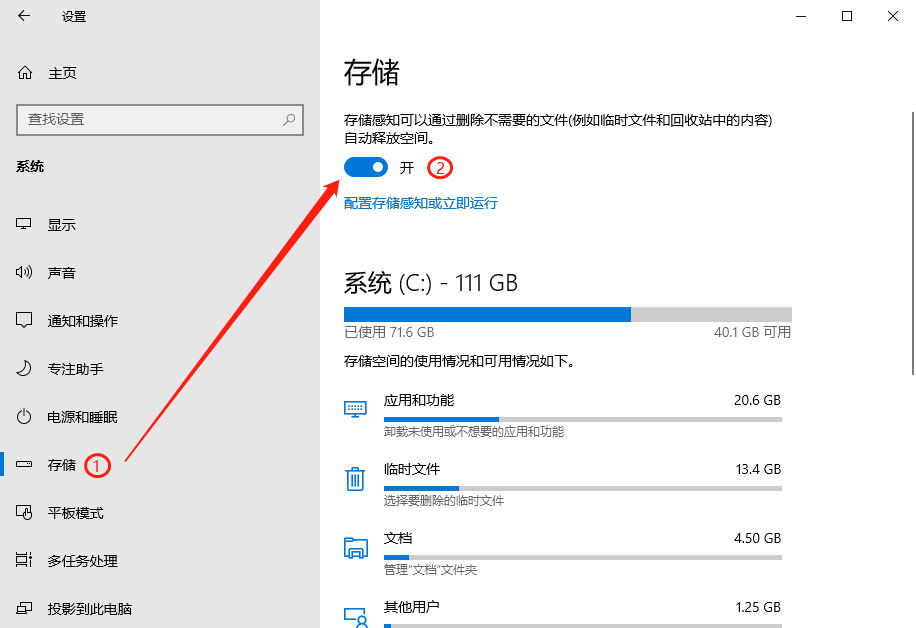Image resolution: width=916 pixels, height=628 pixels.
Task: Select the 专注助手 moon icon
Action: point(24,369)
